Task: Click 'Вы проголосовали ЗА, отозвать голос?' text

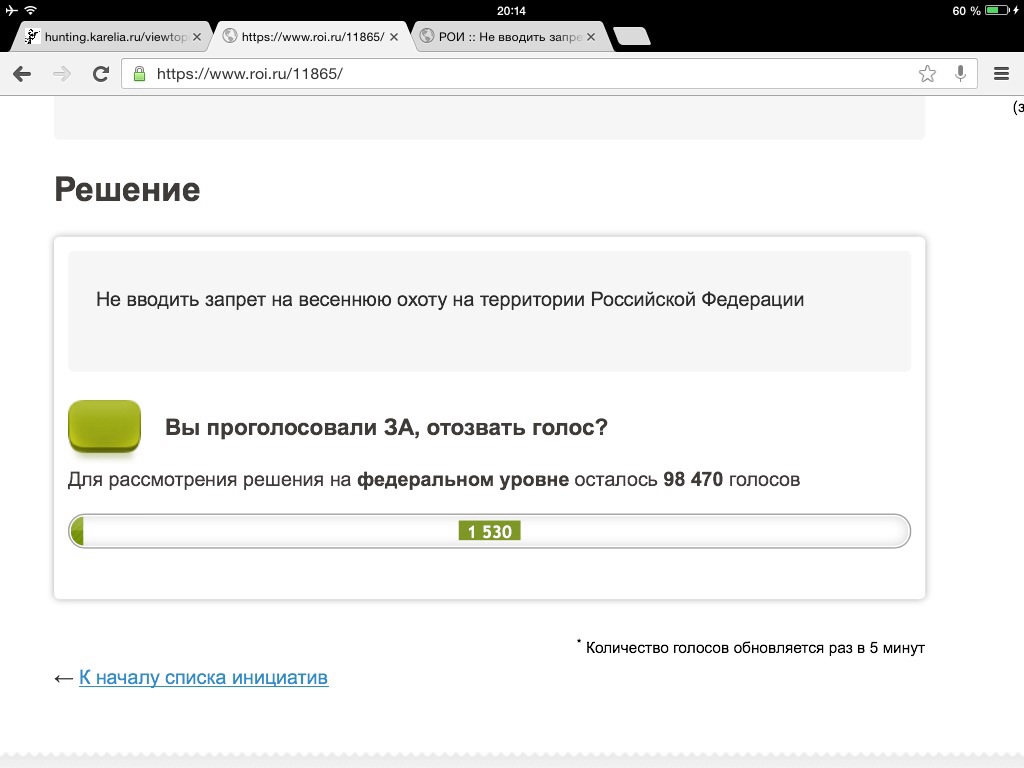Action: coord(386,428)
